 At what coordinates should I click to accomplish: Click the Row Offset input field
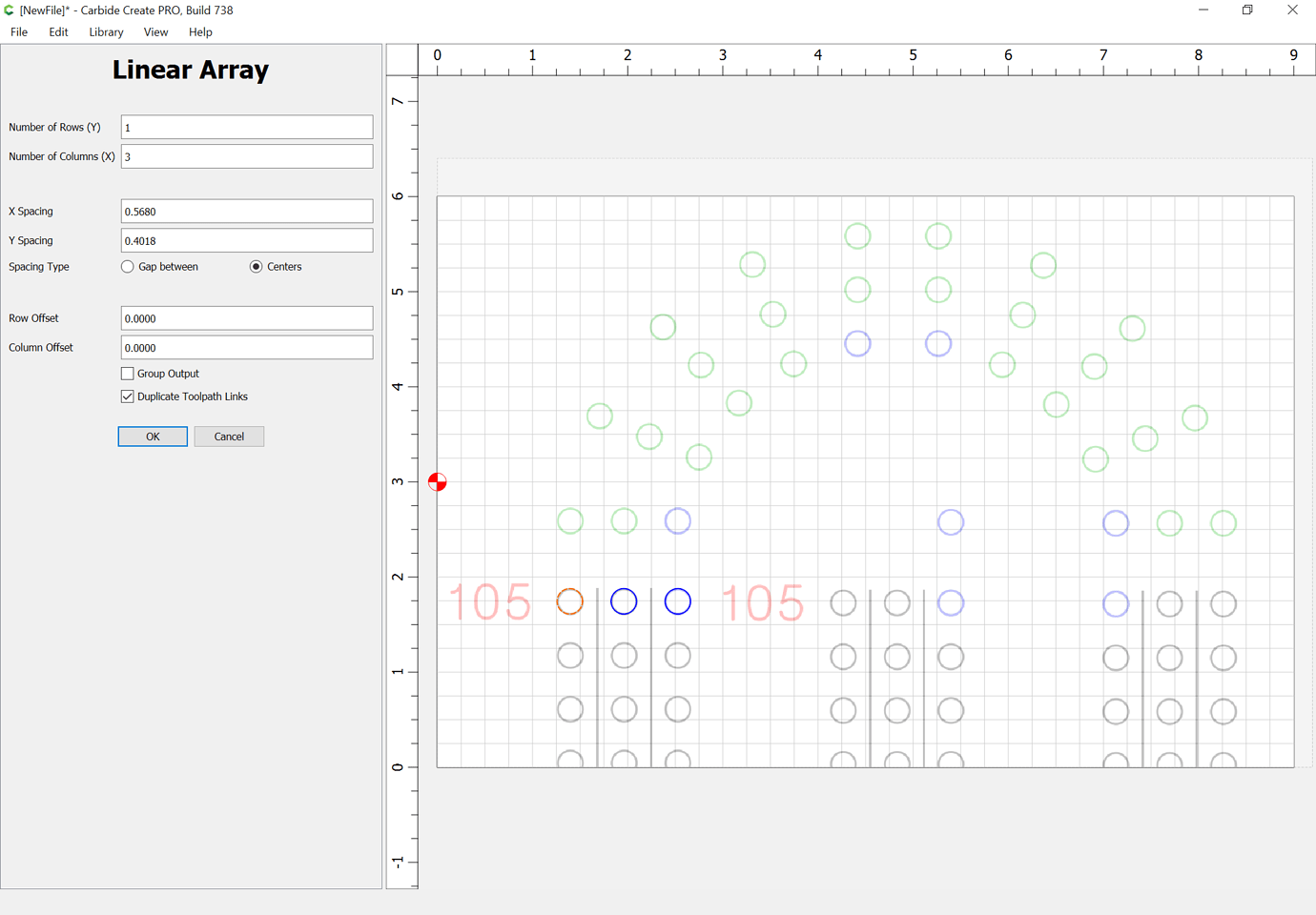(x=246, y=317)
